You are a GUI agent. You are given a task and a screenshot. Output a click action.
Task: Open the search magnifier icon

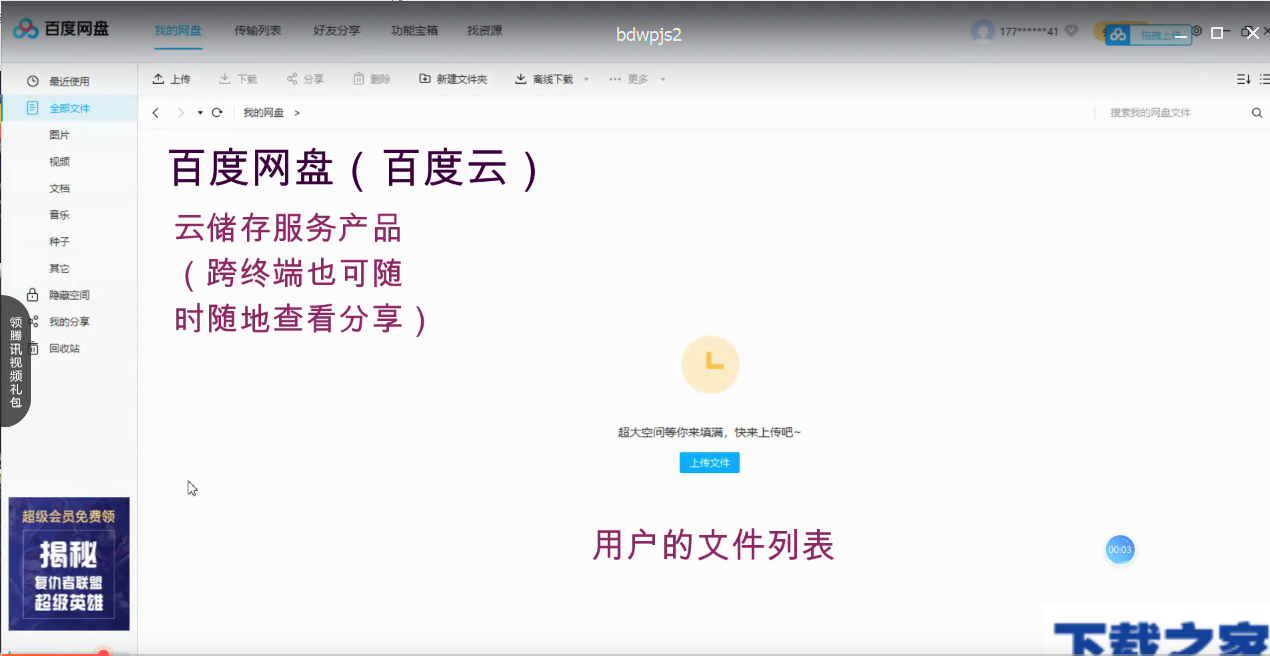pyautogui.click(x=1257, y=112)
